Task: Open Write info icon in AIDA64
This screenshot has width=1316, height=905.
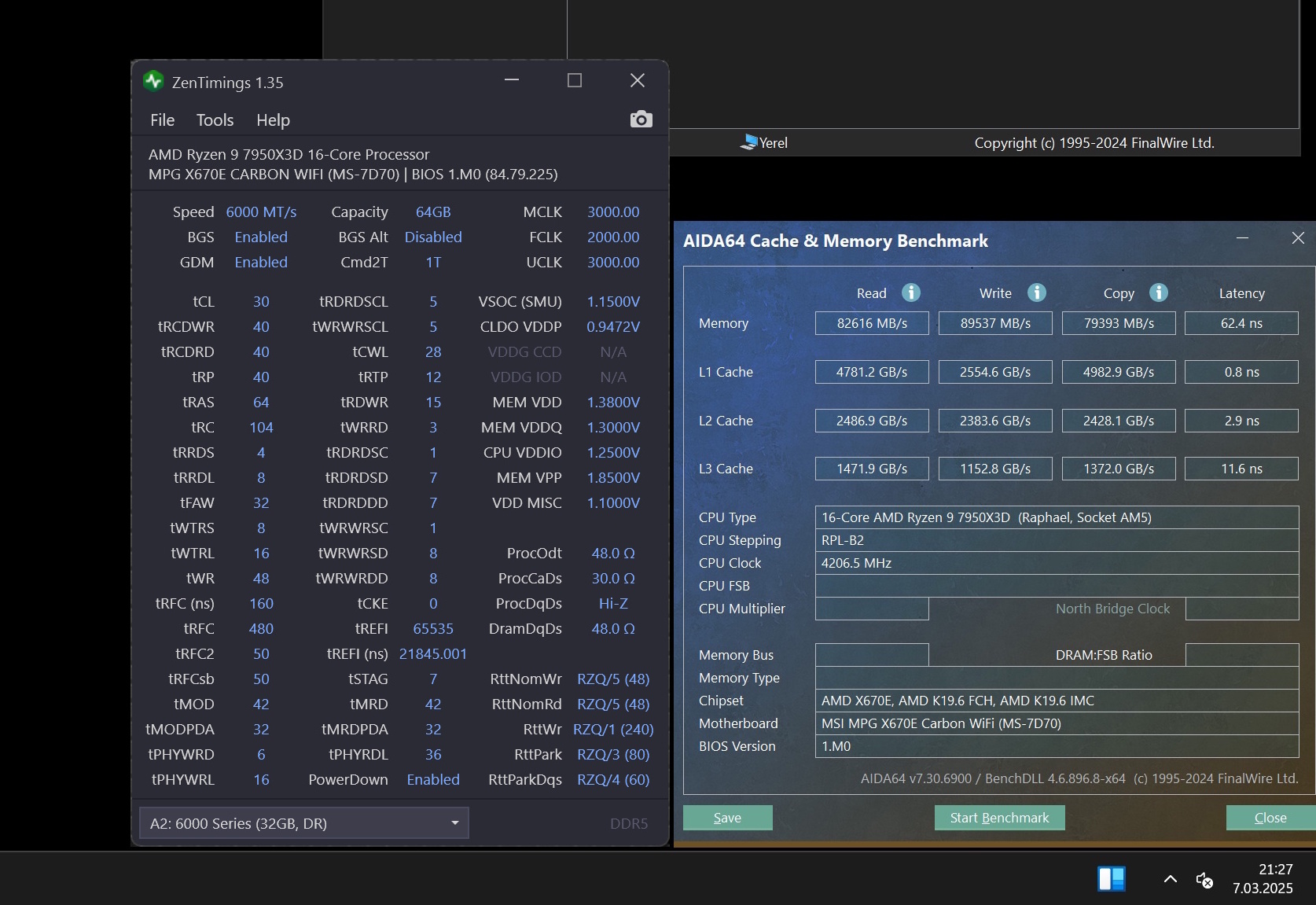Action: coord(1037,292)
